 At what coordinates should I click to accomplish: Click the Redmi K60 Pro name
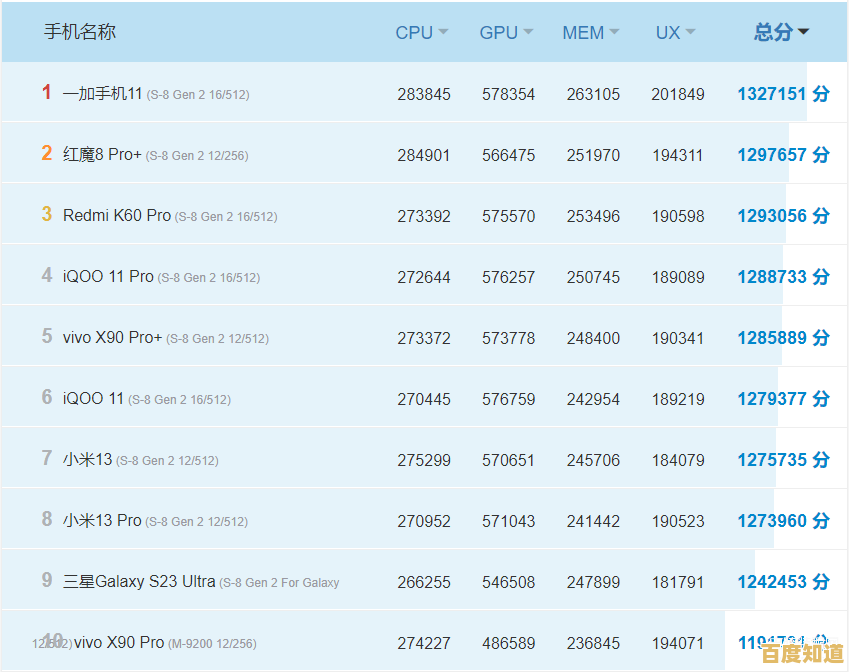116,215
